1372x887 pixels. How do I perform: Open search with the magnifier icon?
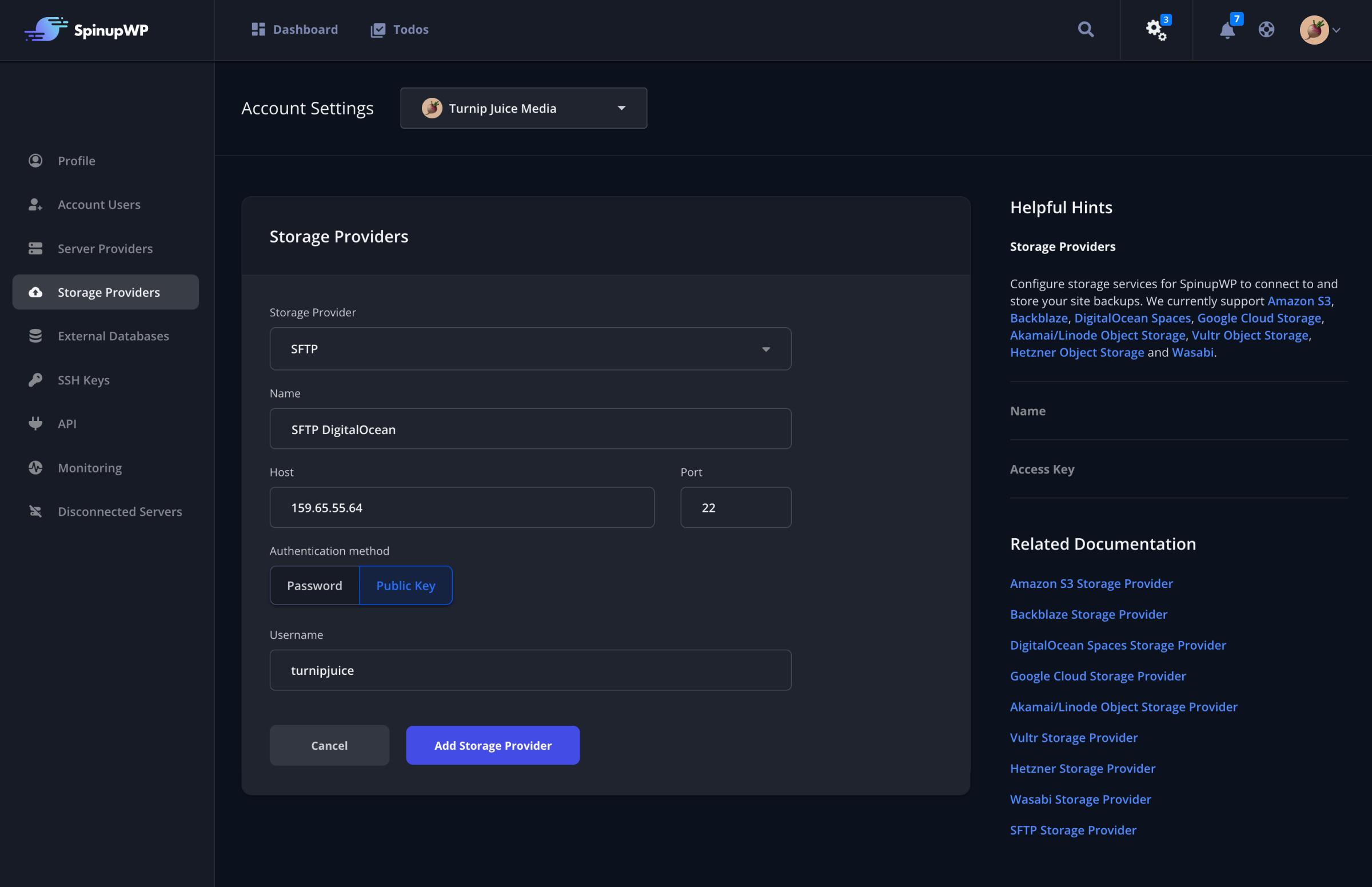pos(1084,29)
